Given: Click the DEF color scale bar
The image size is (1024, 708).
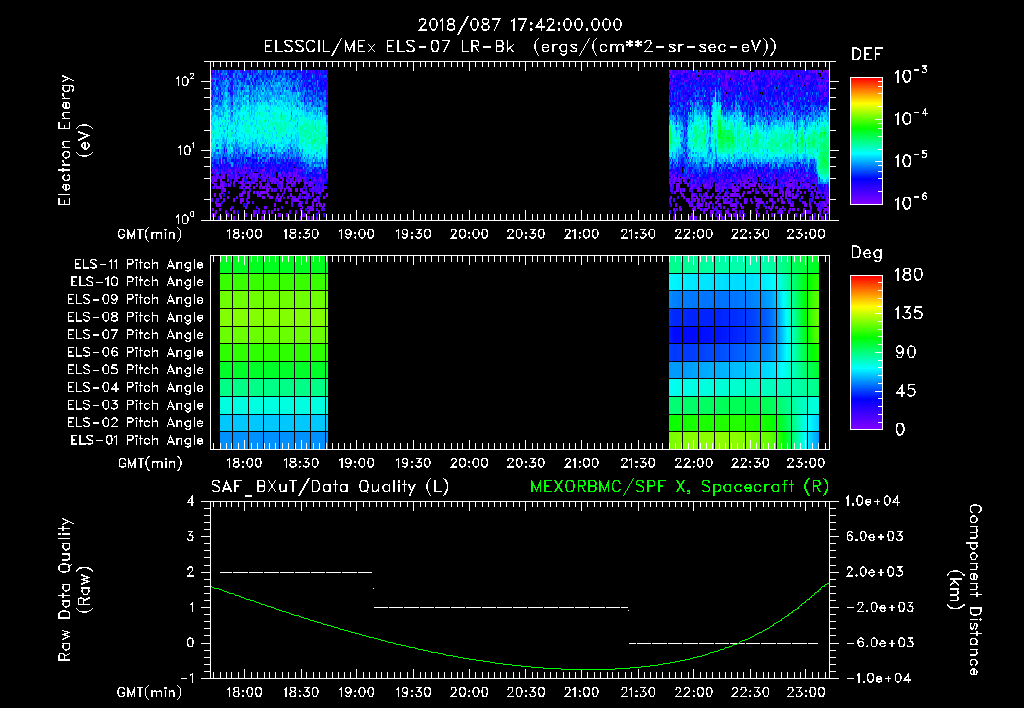Looking at the screenshot, I should tap(866, 141).
